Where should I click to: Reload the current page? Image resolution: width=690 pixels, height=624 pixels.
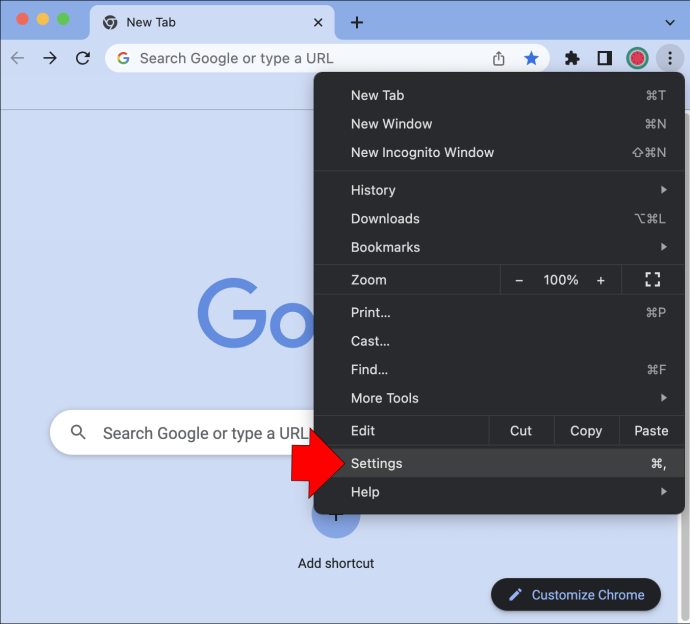point(83,58)
